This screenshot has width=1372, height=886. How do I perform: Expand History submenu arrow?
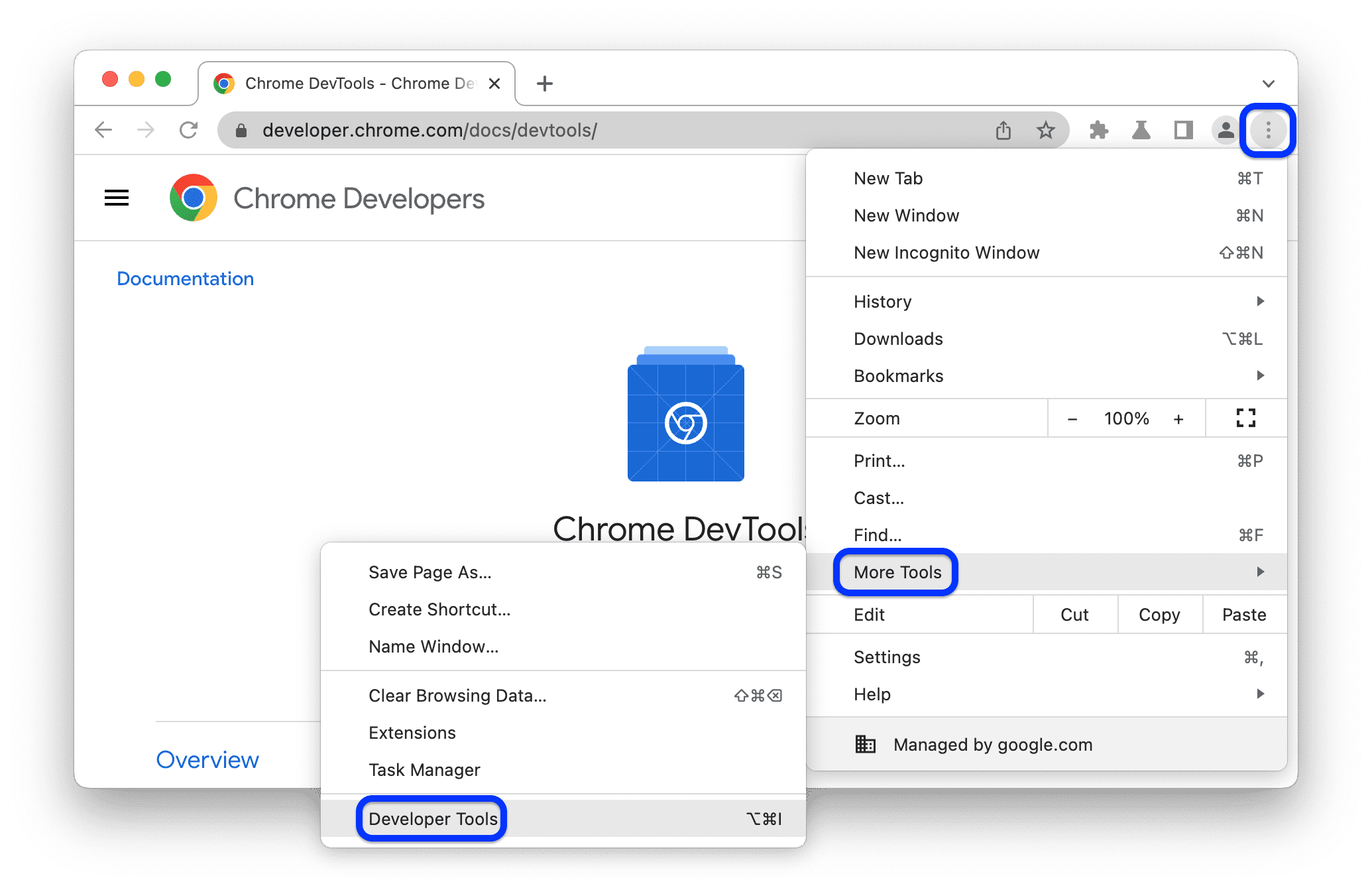pyautogui.click(x=1261, y=301)
